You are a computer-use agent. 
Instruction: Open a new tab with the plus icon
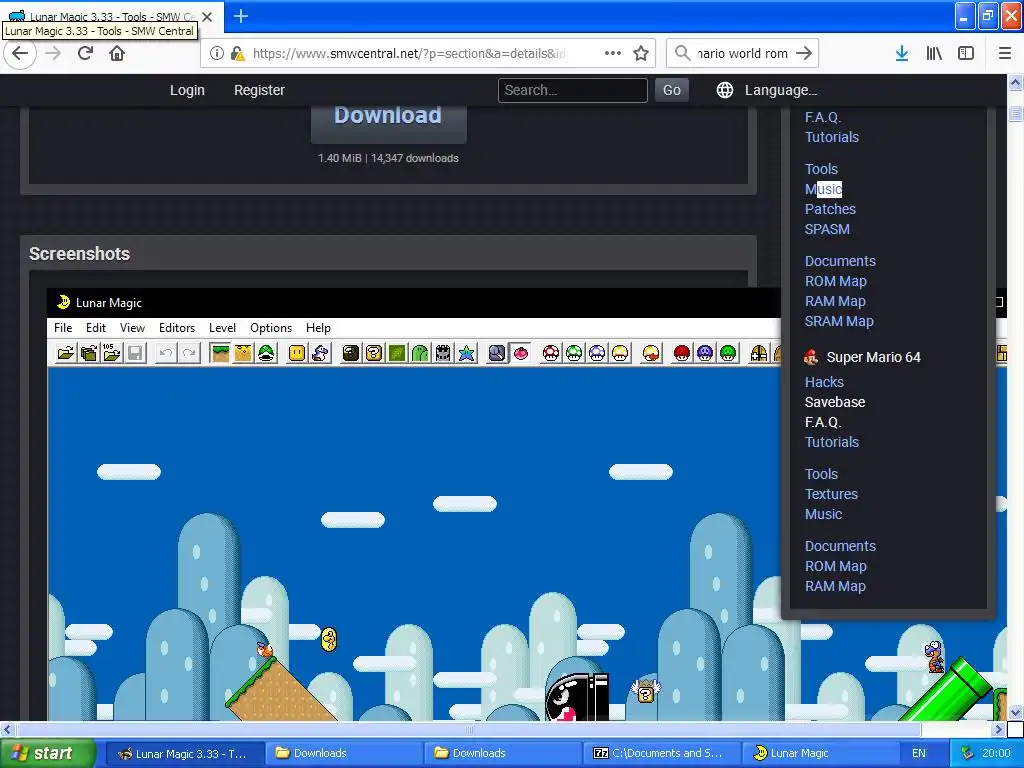[240, 16]
